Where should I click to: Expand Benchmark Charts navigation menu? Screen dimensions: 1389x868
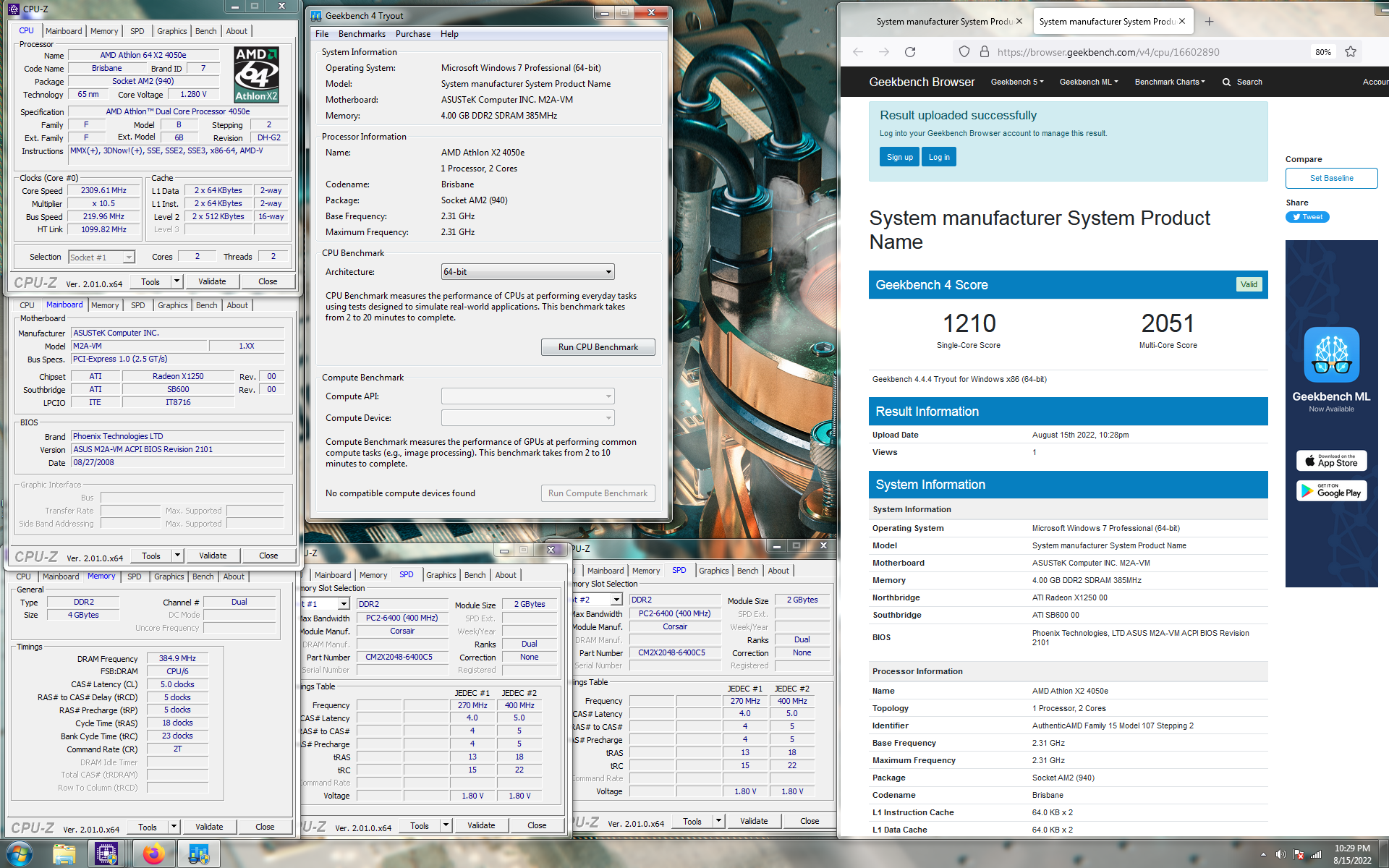[1170, 82]
